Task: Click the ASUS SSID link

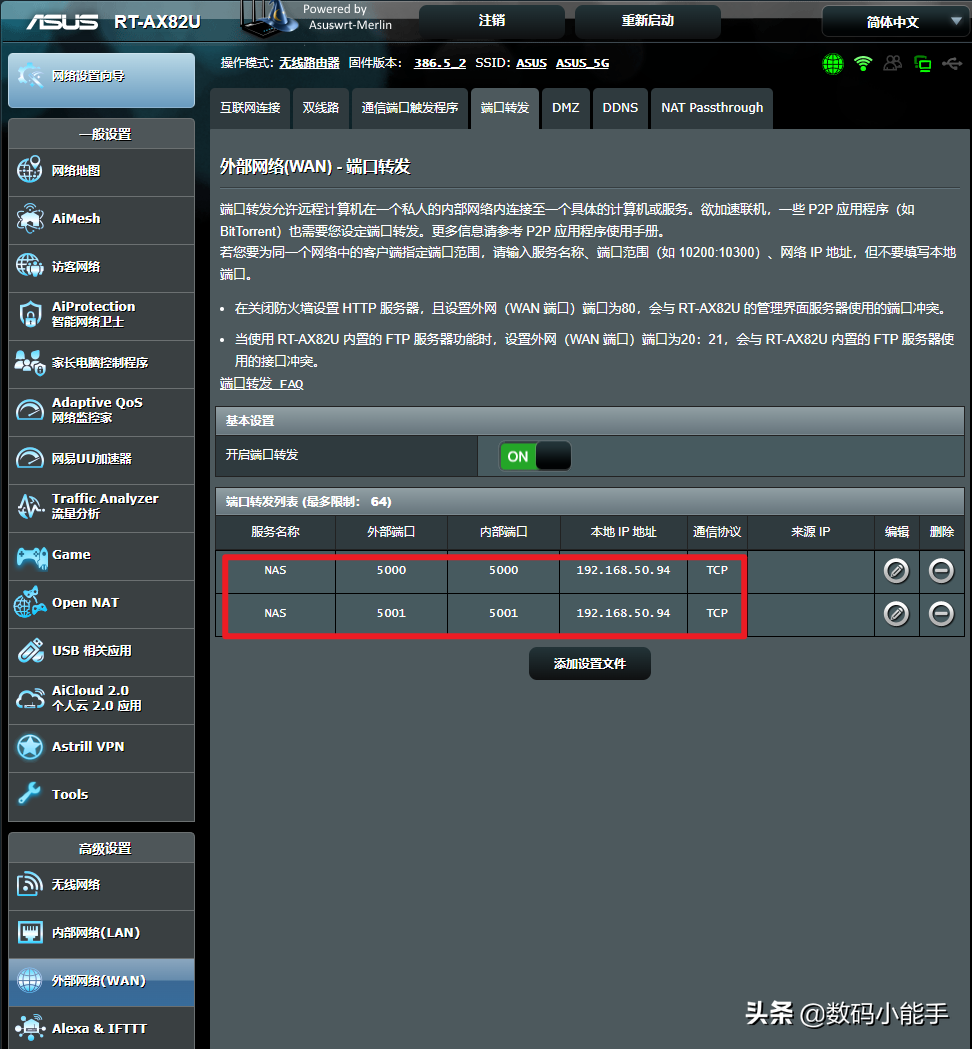Action: tap(531, 63)
